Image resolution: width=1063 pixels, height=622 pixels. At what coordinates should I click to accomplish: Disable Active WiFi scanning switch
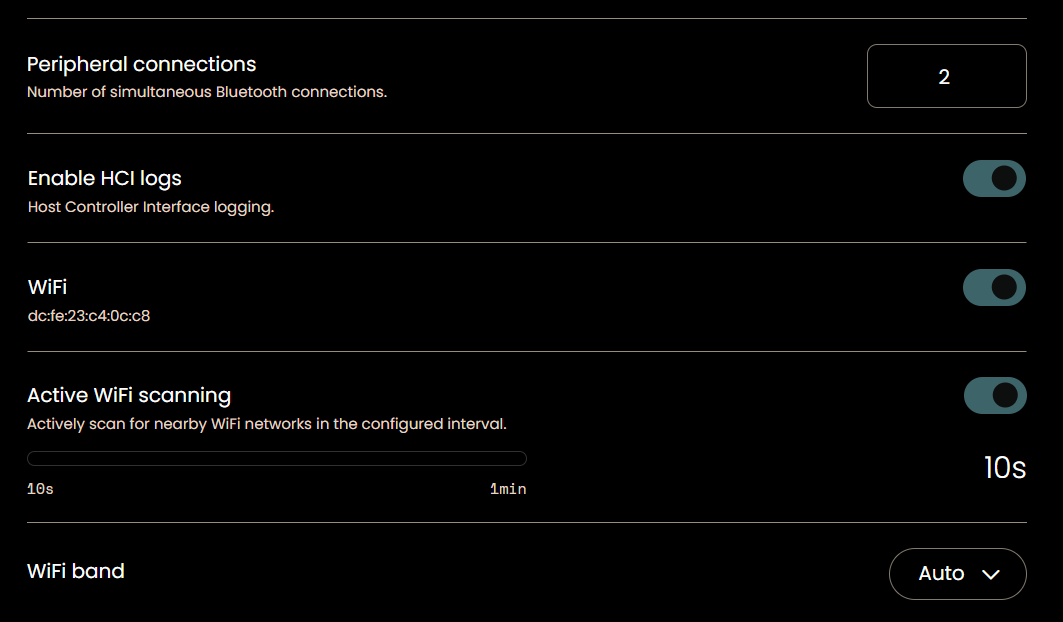(x=995, y=395)
